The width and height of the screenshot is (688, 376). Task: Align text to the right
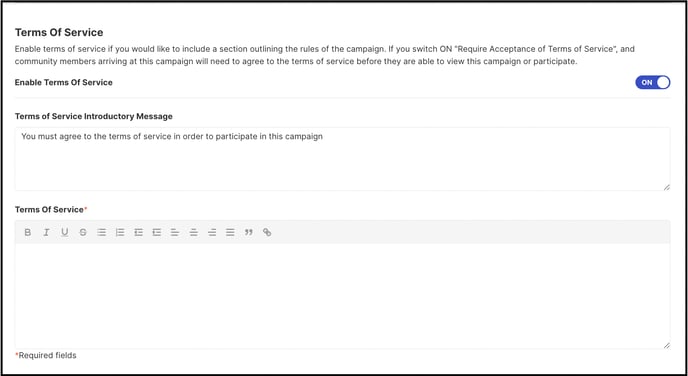click(x=212, y=233)
